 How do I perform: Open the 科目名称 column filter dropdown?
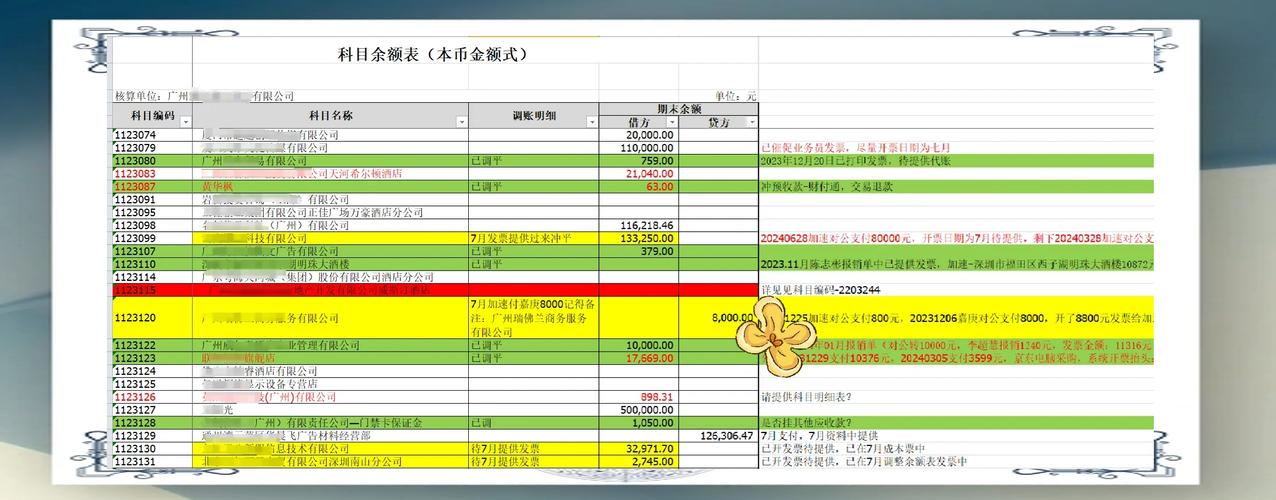(x=461, y=122)
